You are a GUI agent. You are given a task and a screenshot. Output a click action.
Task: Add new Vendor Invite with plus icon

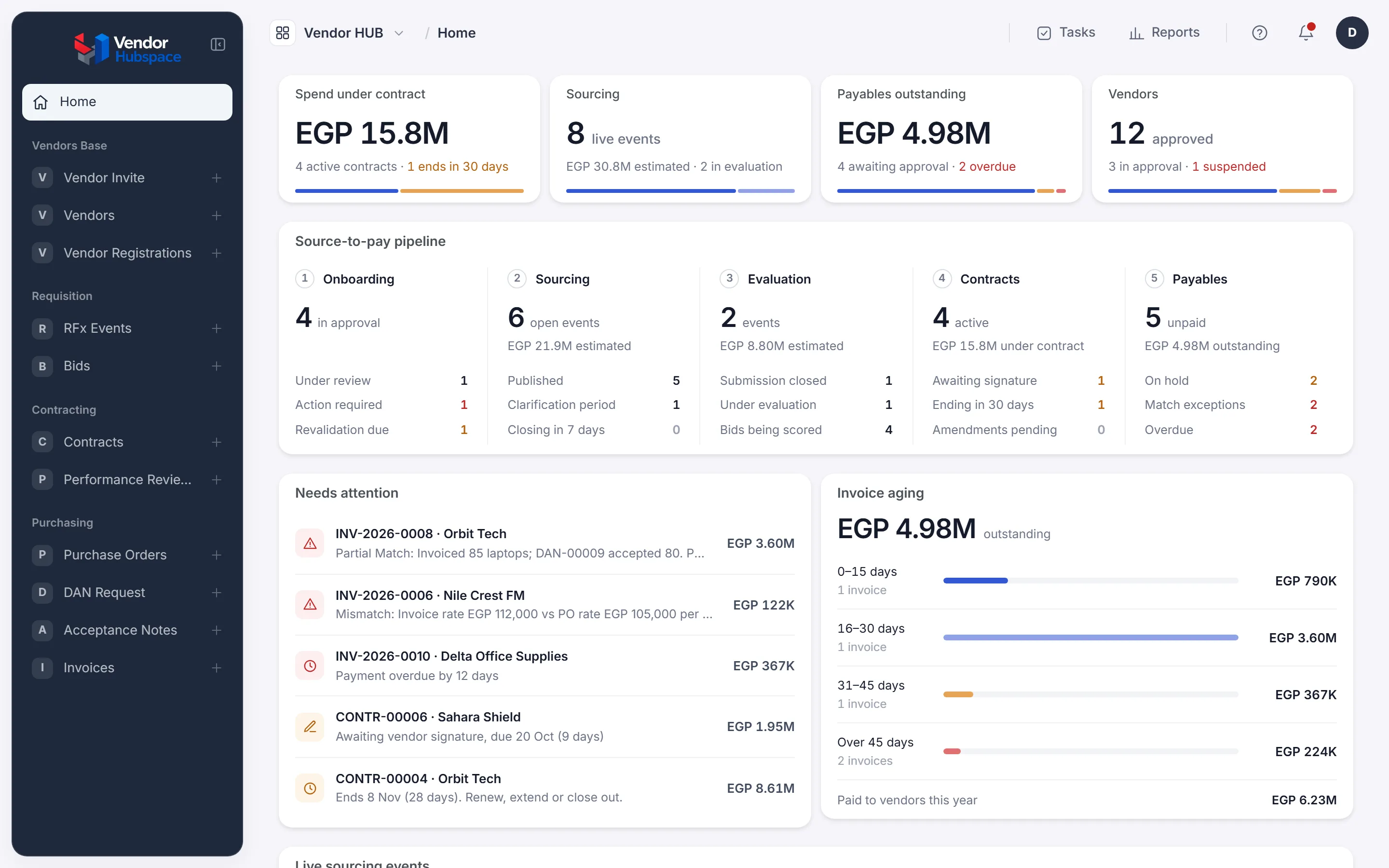[217, 178]
